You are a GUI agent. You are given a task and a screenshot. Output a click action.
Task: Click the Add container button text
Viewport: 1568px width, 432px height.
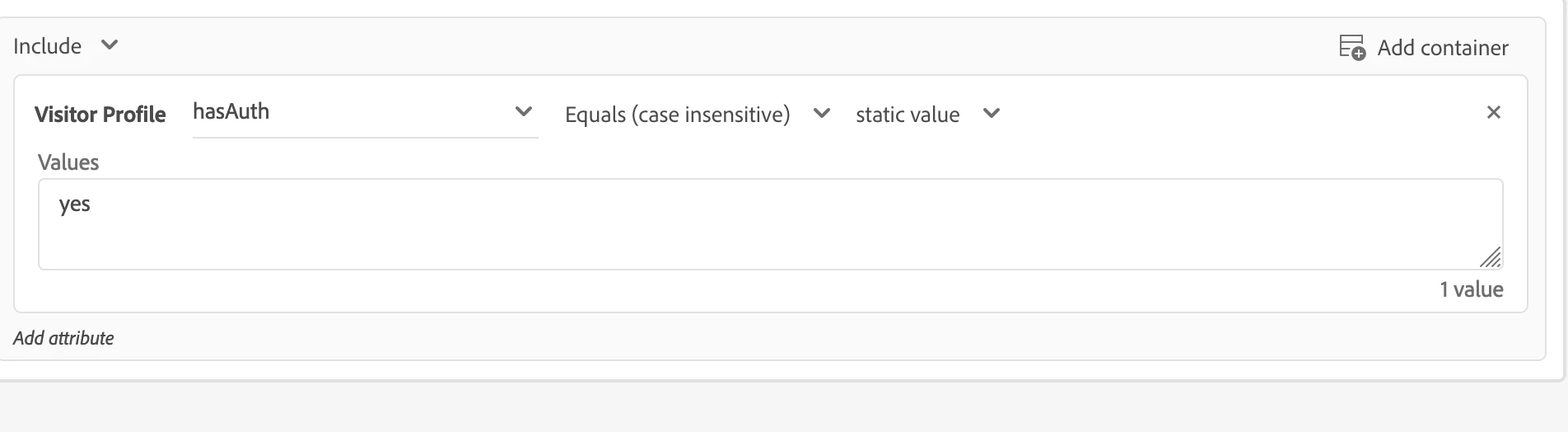1443,48
